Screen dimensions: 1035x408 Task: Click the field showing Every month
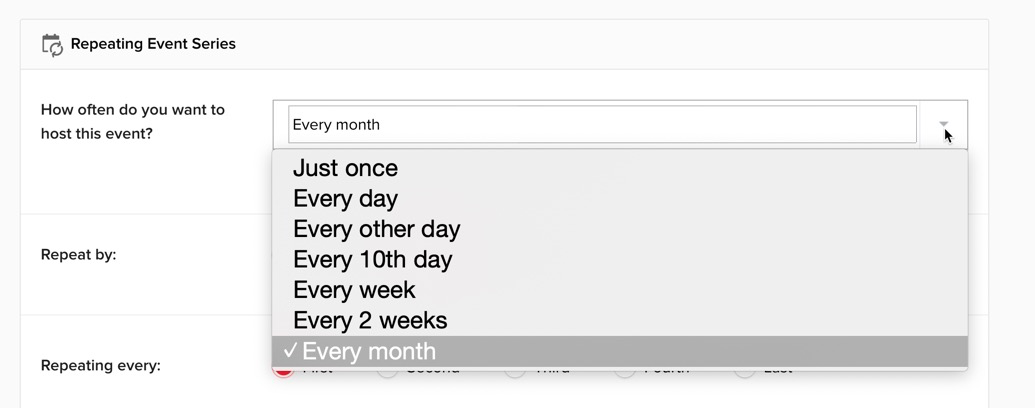602,125
